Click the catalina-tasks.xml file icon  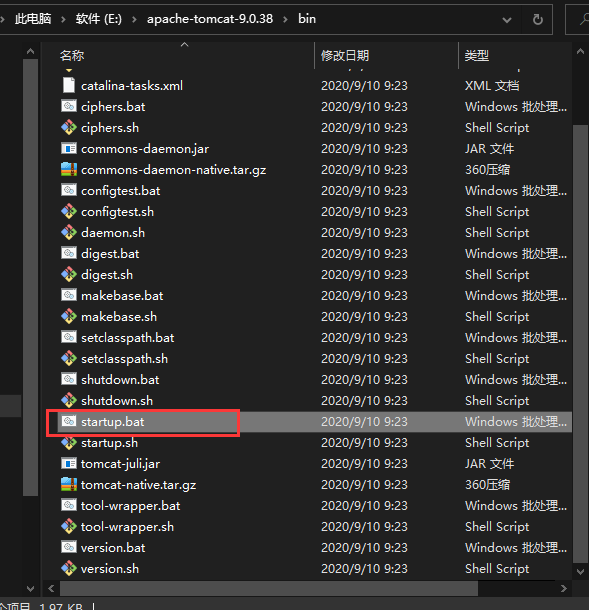coord(69,85)
